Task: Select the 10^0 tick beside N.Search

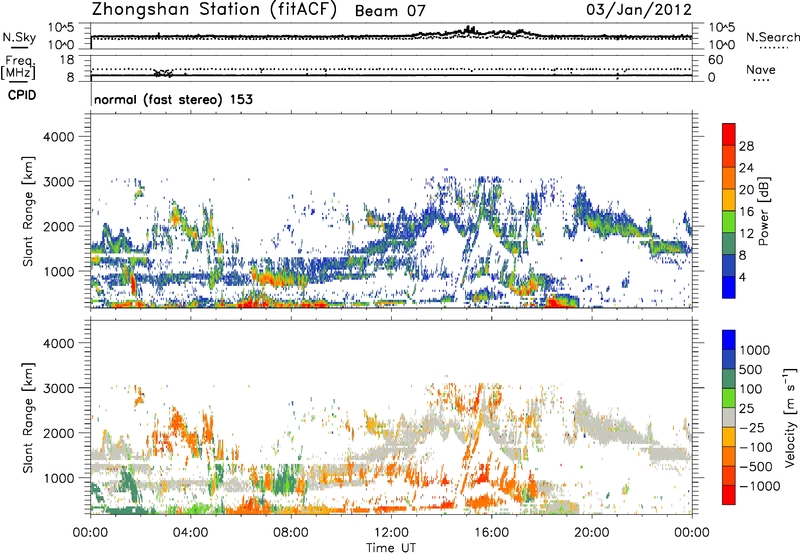Action: tap(722, 45)
